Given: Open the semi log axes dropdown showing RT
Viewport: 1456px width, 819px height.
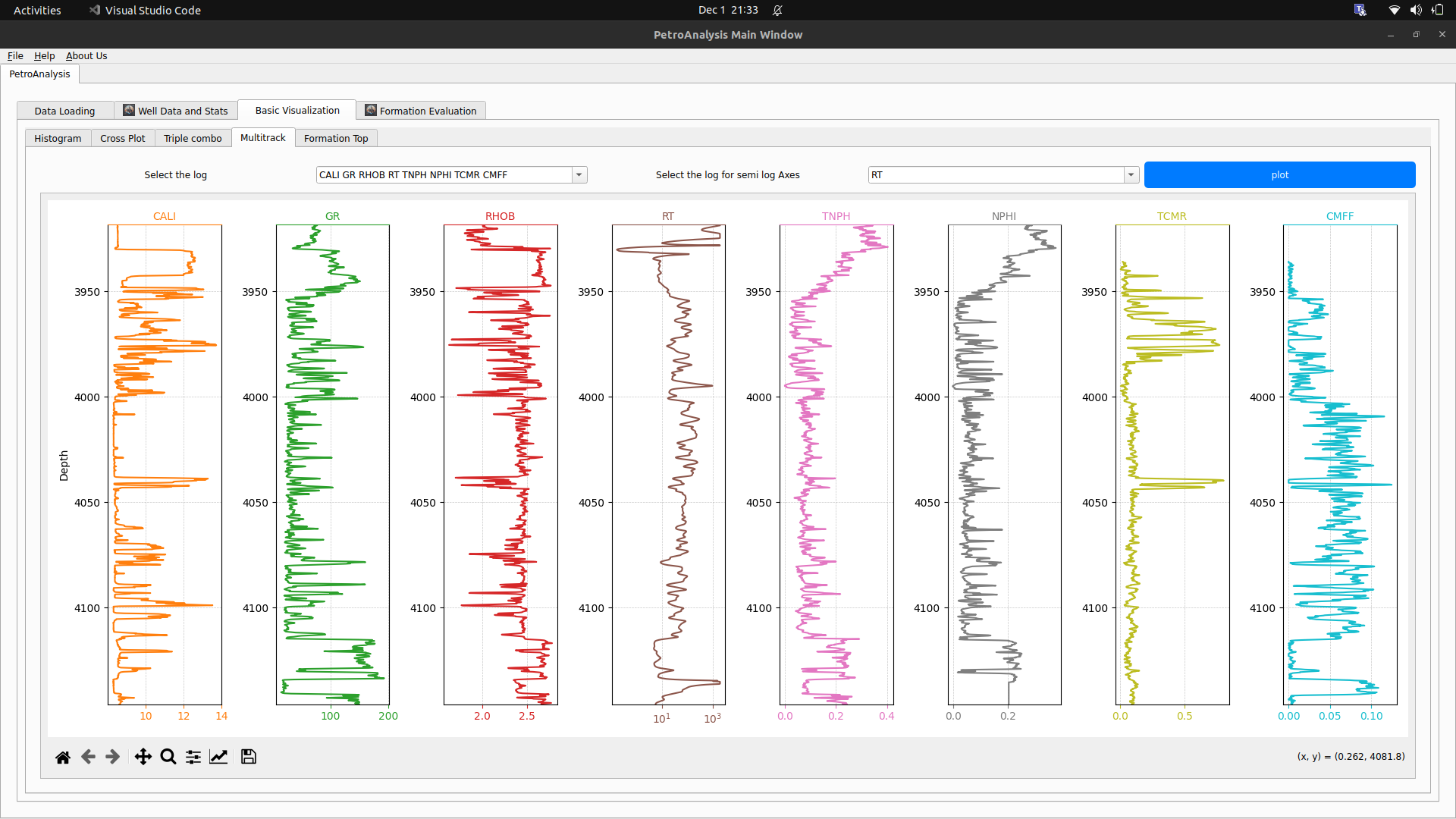Looking at the screenshot, I should point(1131,174).
